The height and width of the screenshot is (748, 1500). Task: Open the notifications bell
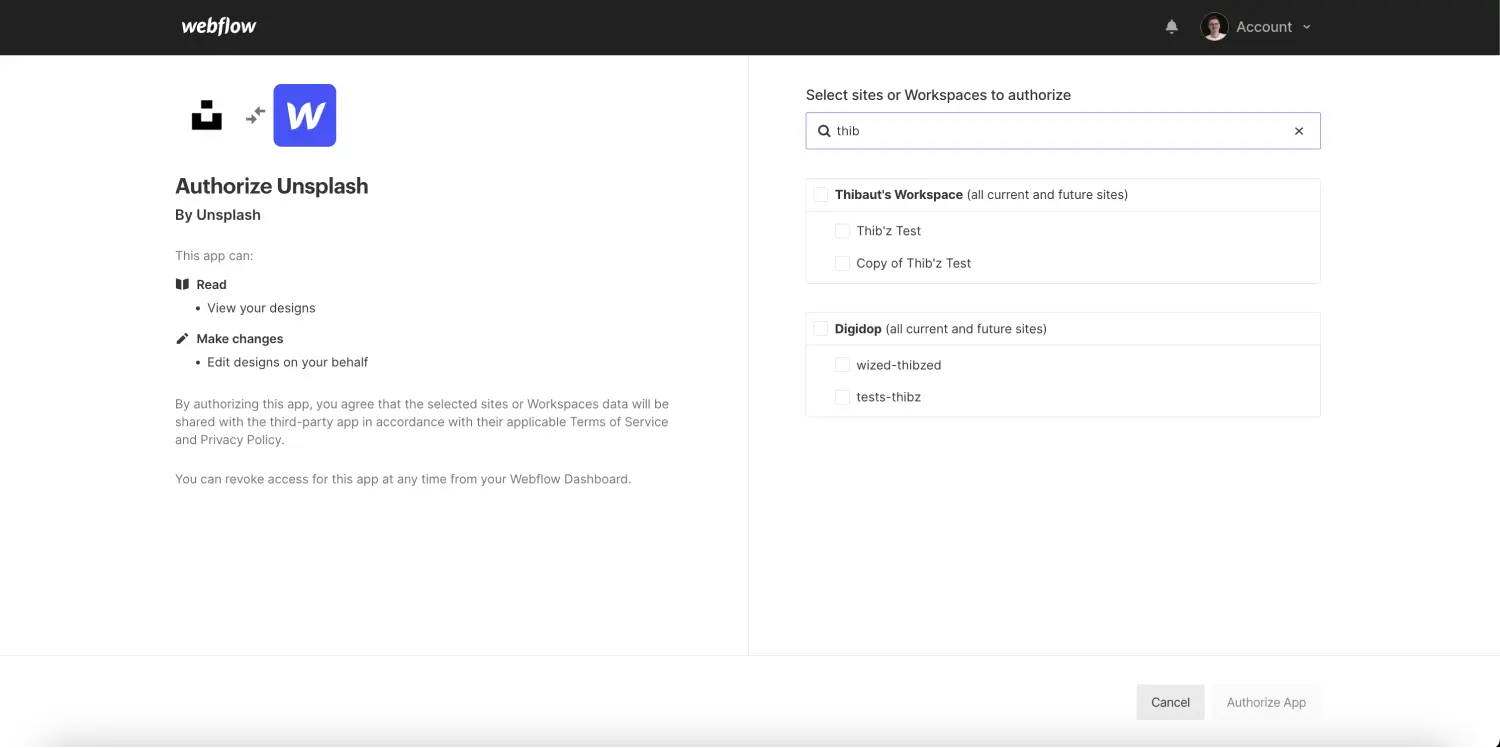click(x=1171, y=27)
